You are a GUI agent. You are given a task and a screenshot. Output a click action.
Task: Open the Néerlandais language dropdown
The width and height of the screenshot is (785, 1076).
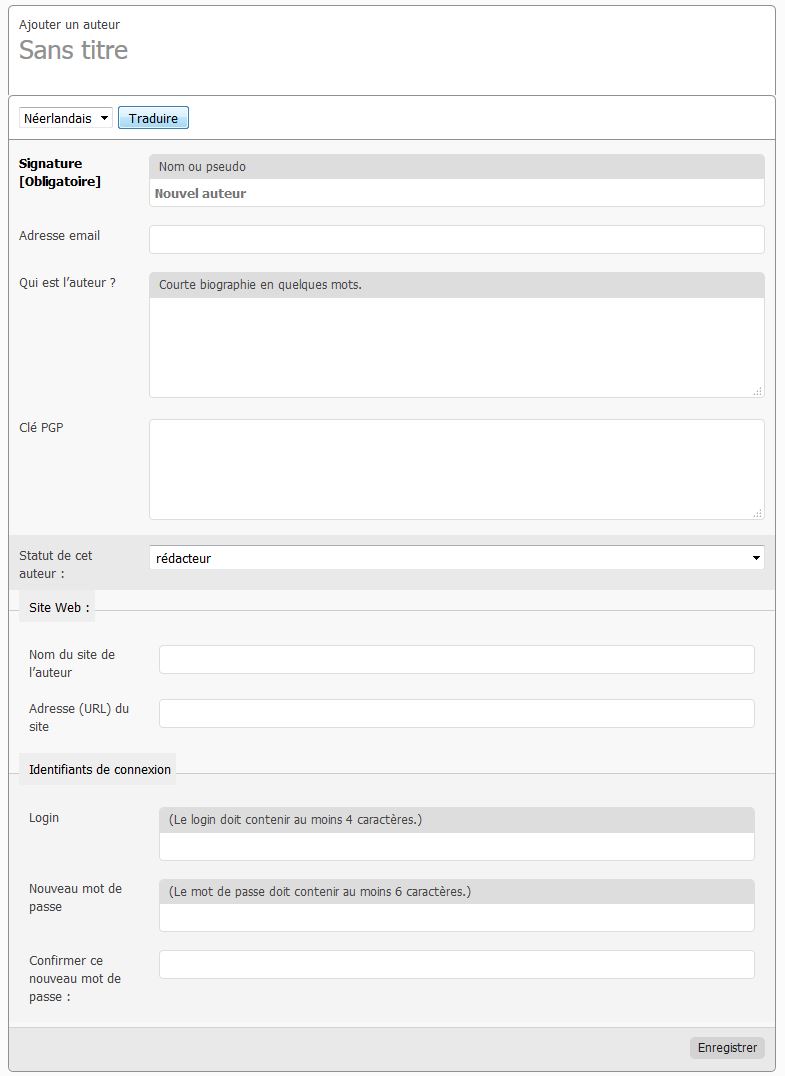pyautogui.click(x=66, y=118)
